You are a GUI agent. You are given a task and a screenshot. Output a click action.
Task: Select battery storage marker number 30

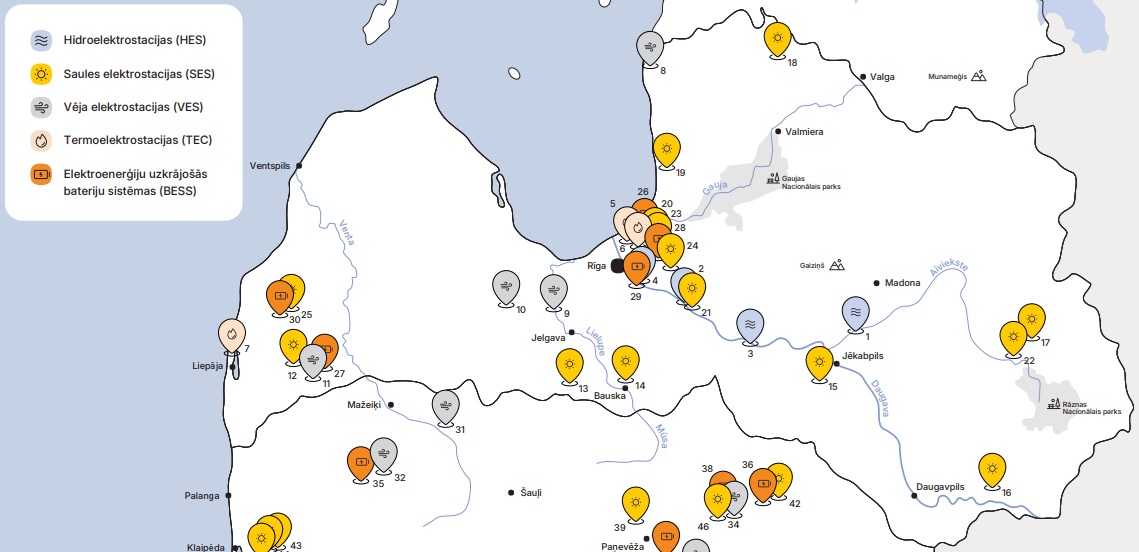(280, 298)
